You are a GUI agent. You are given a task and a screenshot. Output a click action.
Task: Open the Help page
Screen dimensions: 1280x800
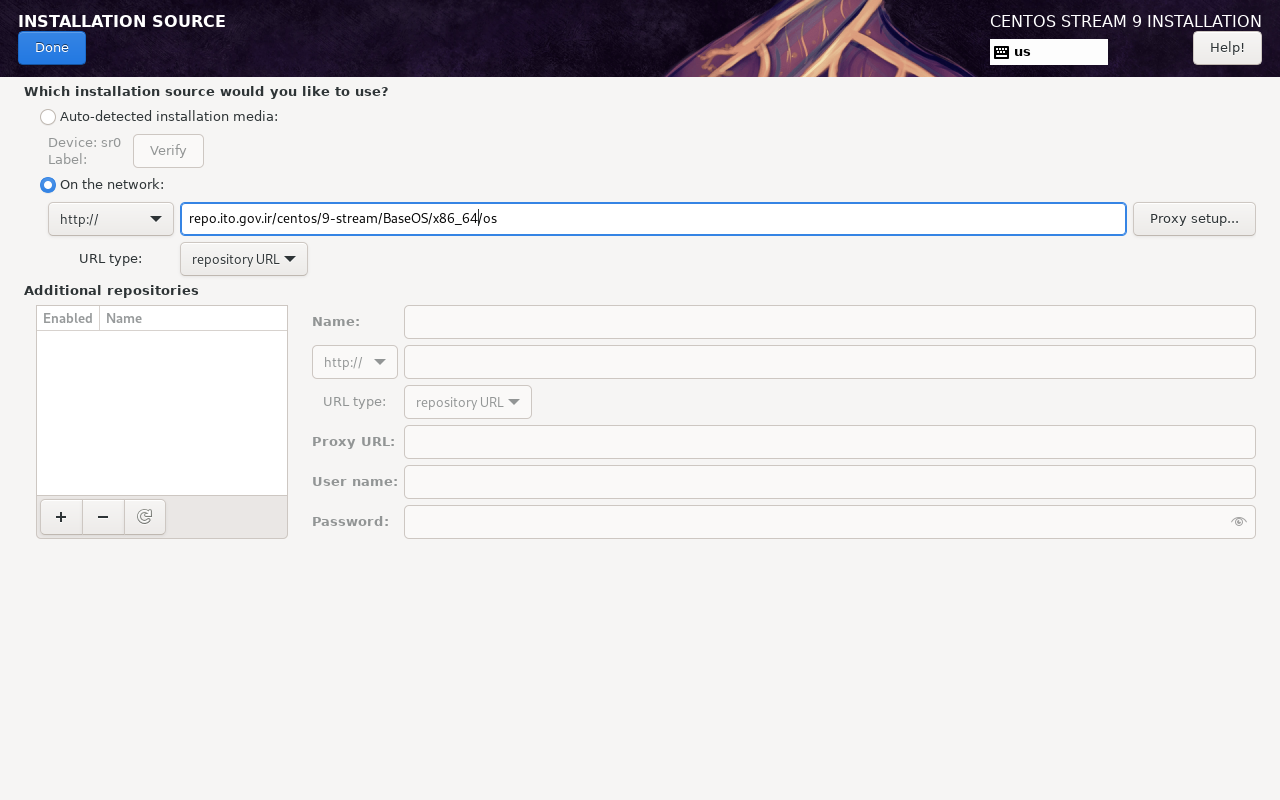coord(1227,48)
